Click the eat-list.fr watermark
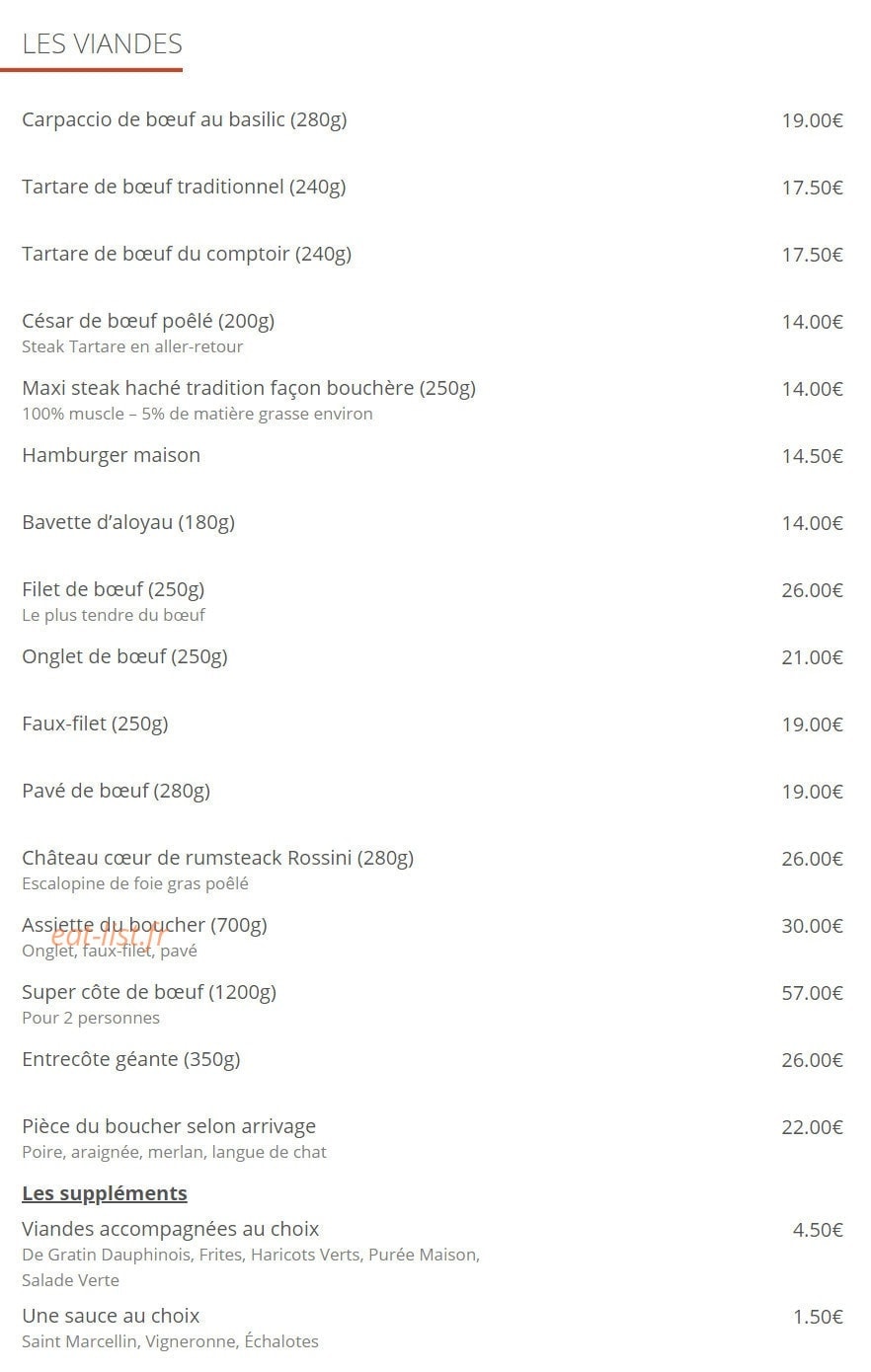Image resolution: width=871 pixels, height=1372 pixels. (105, 935)
